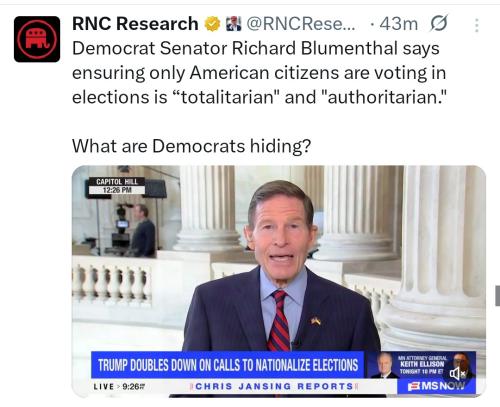Click the slashed-circle icon next to 43m
This screenshot has height=407, width=500.
coord(439,23)
